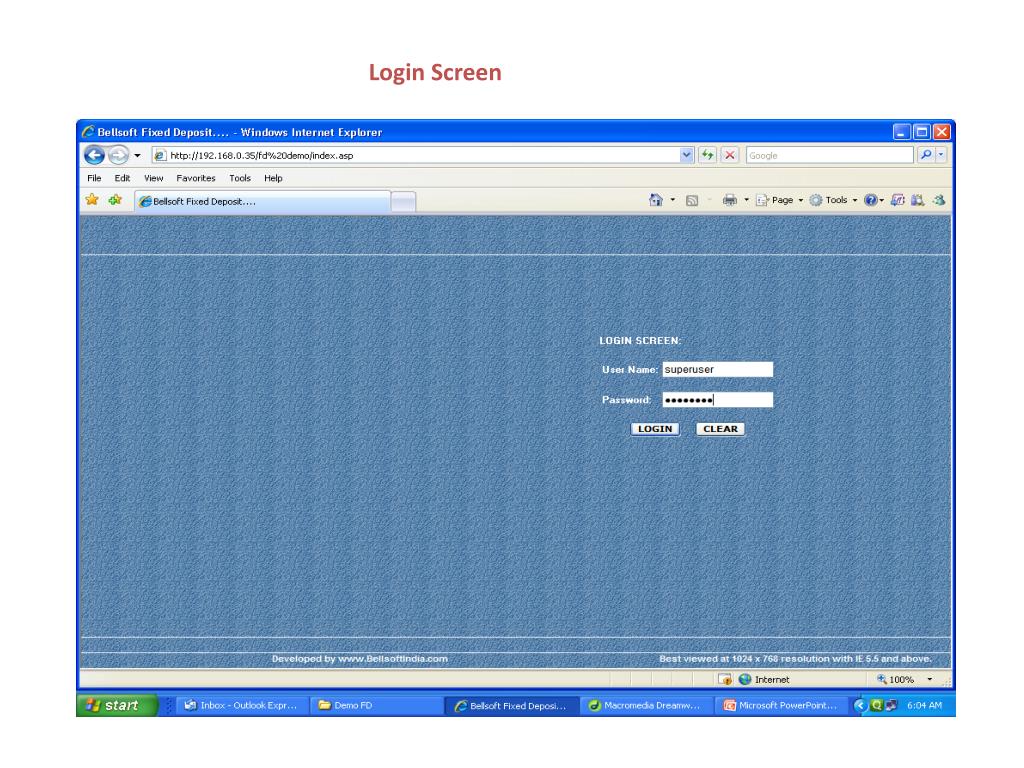Screen dimensions: 1024x768
Task: Switch to Microsoft PowerPoint taskbar item
Action: (x=780, y=705)
